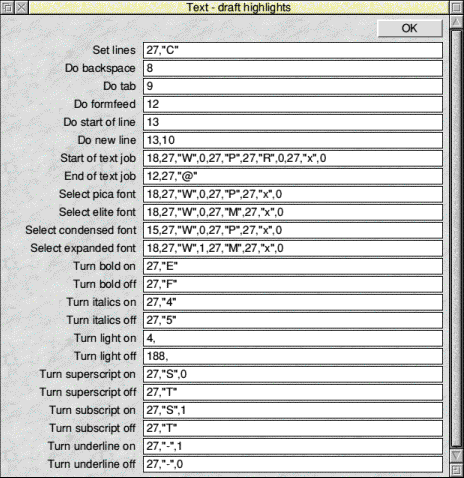Click the Do backspace code field
Screen dimensions: 464x478
point(293,68)
